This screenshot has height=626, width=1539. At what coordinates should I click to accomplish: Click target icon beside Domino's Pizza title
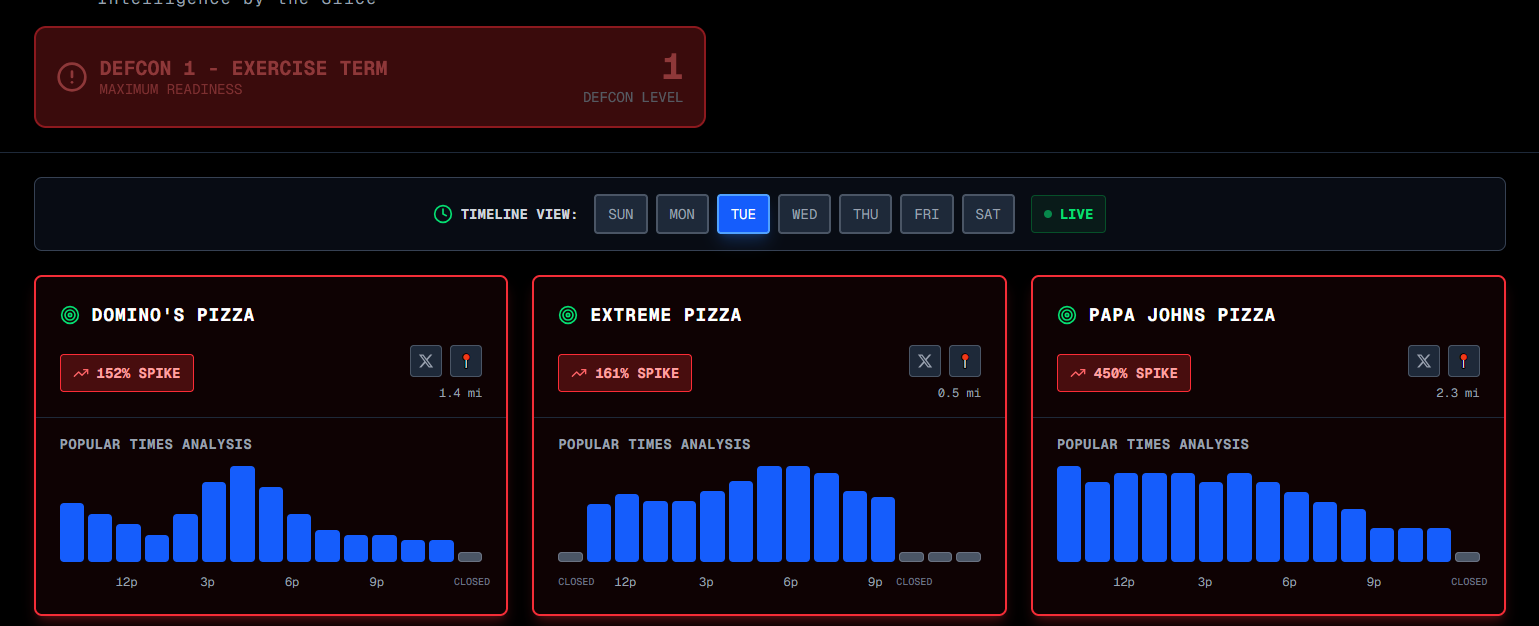coord(70,315)
